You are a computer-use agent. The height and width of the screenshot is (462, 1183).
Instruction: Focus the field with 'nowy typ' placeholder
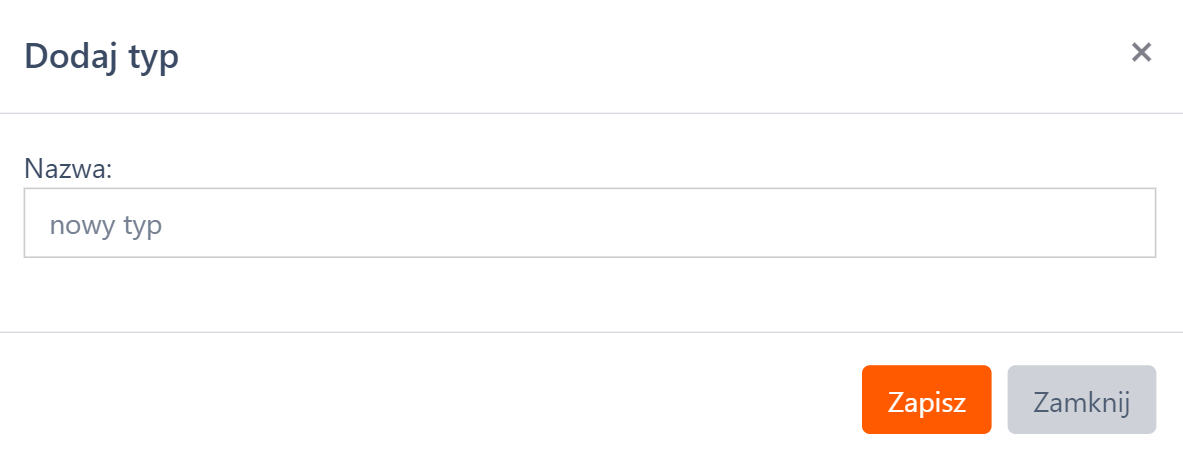589,223
